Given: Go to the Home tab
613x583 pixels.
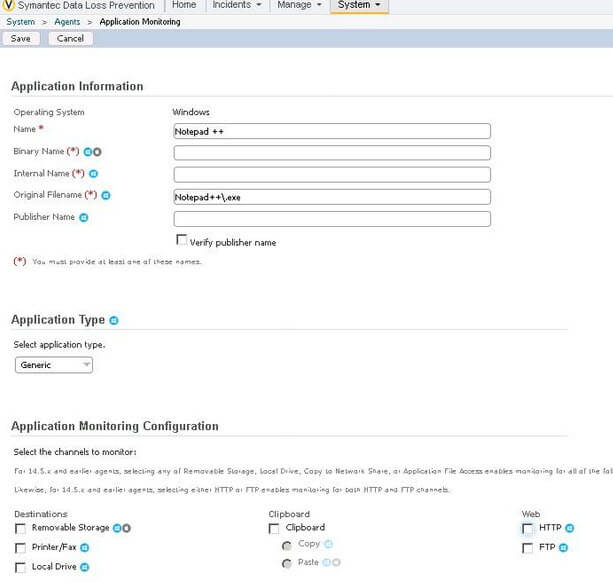Looking at the screenshot, I should (x=184, y=5).
